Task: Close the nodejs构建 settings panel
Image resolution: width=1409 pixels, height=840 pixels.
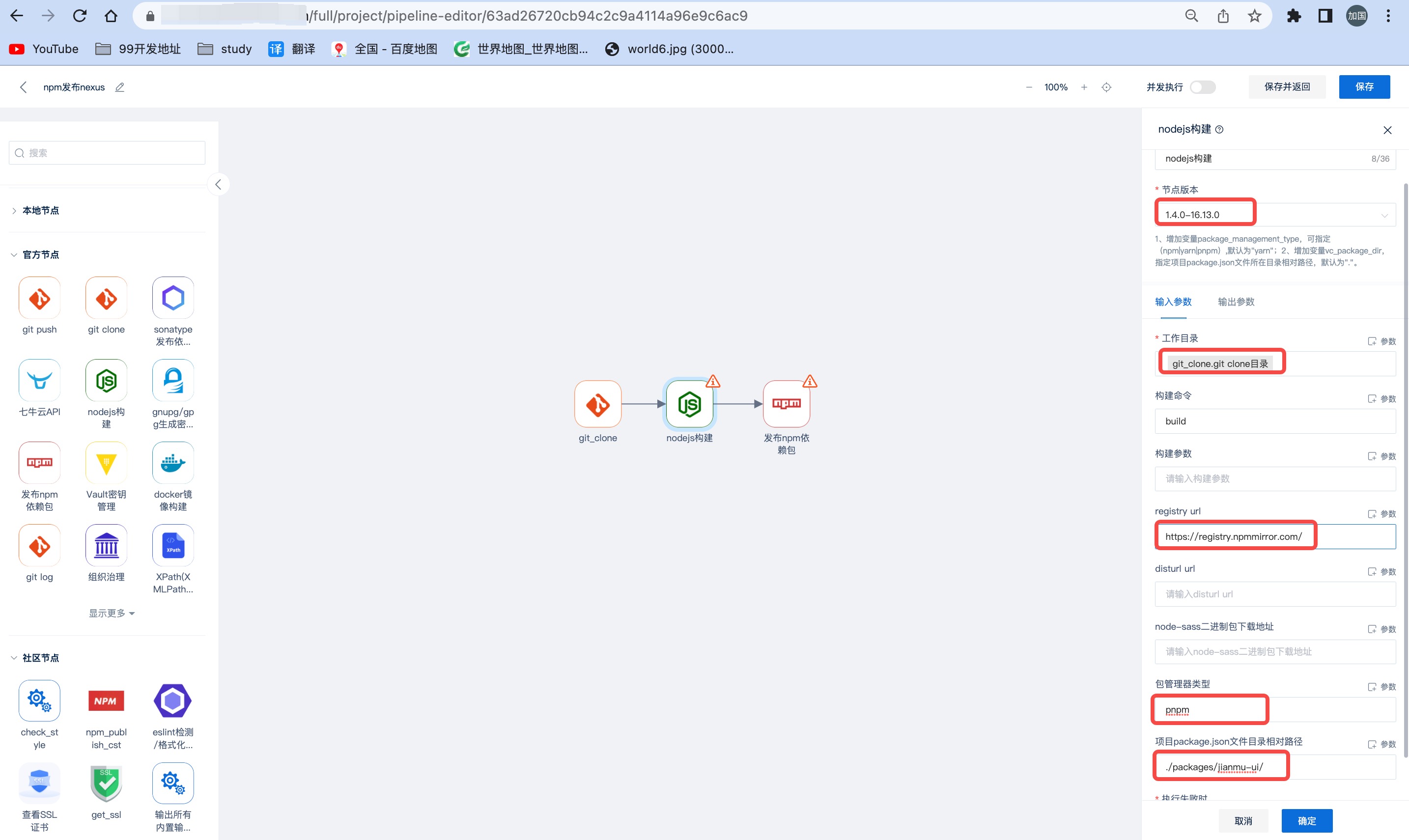Action: click(x=1387, y=130)
